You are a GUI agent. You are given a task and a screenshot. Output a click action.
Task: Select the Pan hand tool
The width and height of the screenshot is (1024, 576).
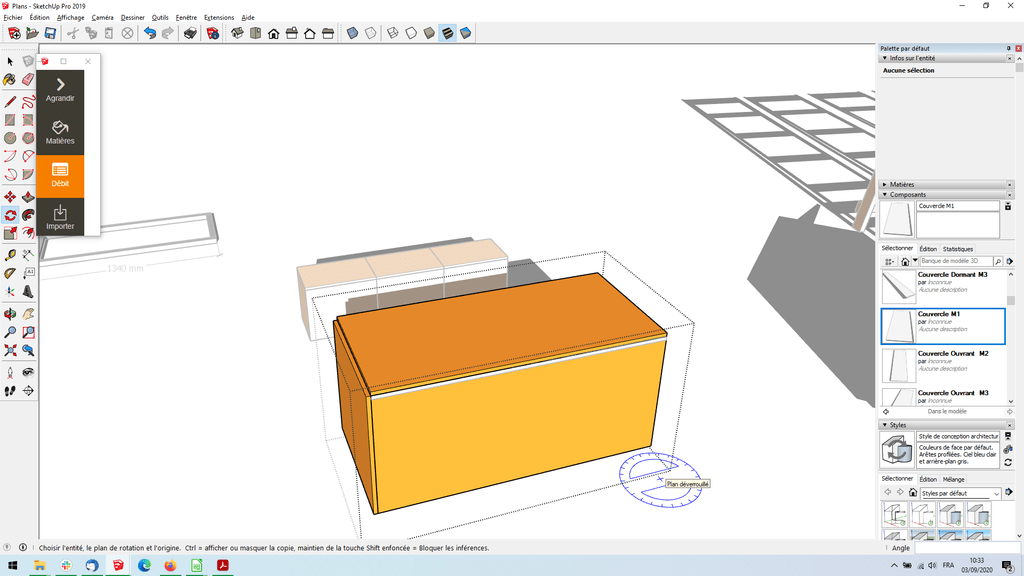click(x=28, y=315)
